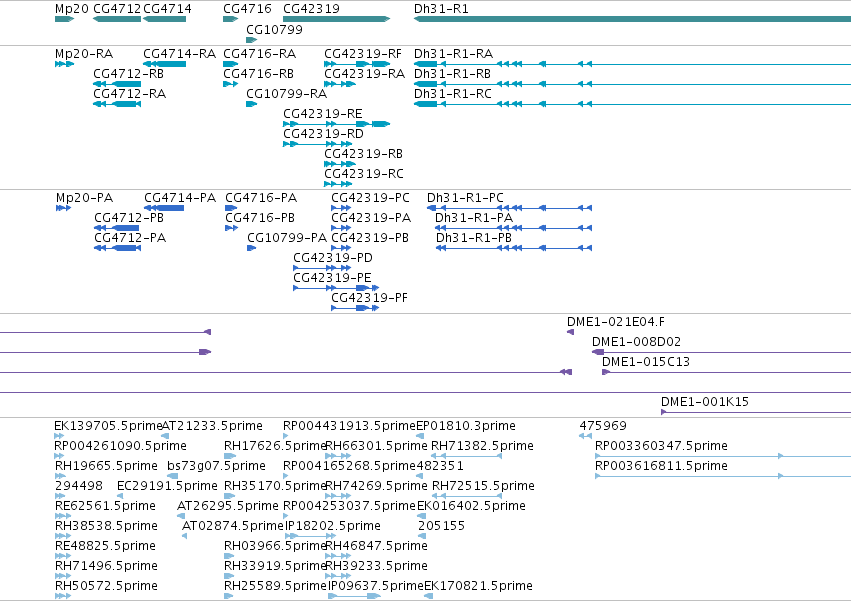The height and width of the screenshot is (601, 851).
Task: Select protein CG42319-PA
Action: click(x=371, y=218)
